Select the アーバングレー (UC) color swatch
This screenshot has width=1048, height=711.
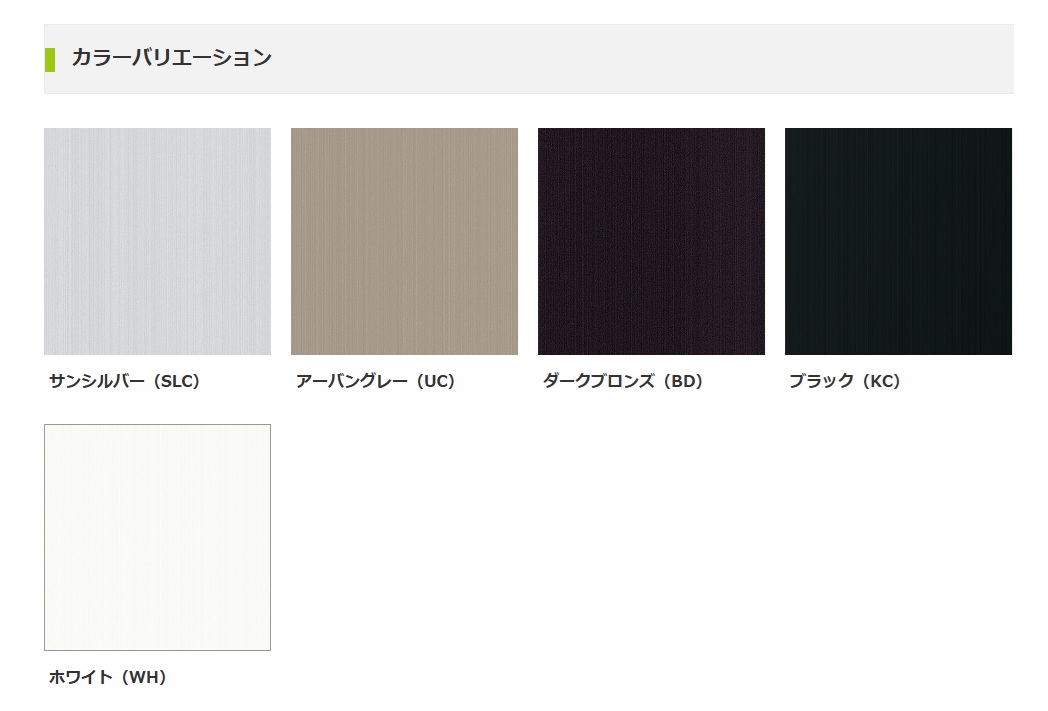tap(404, 241)
